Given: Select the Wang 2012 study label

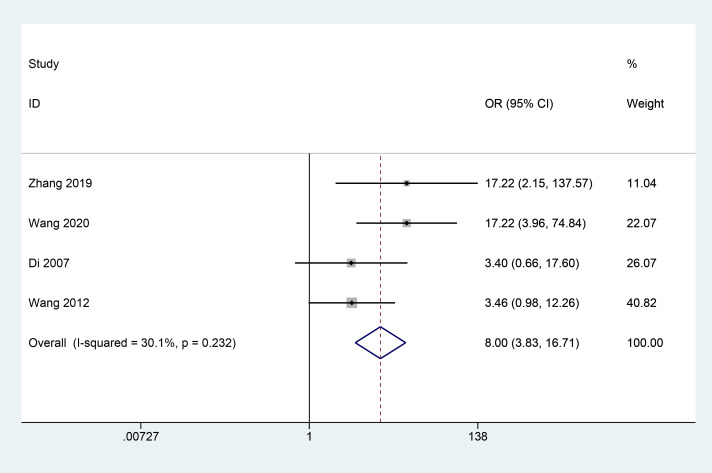Looking at the screenshot, I should click(59, 303).
